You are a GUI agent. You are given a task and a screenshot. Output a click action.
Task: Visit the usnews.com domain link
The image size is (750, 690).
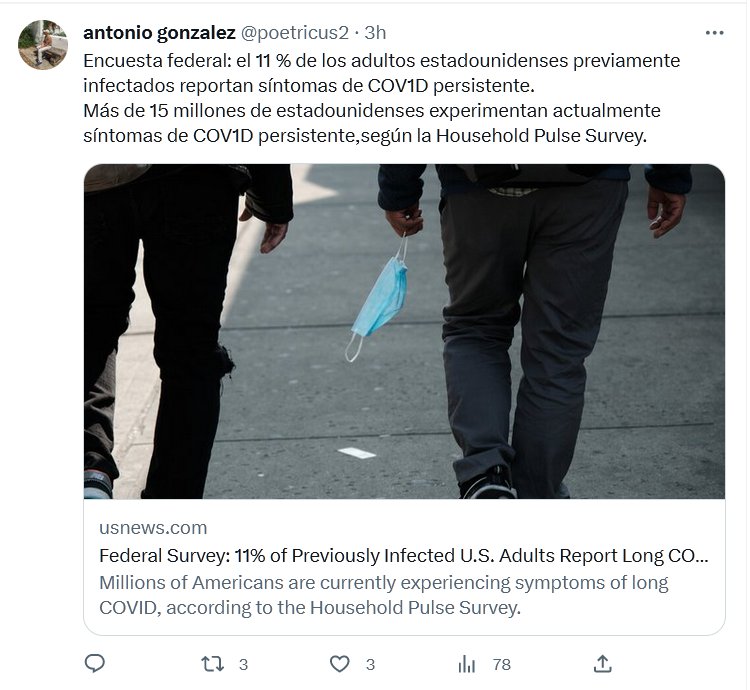pos(153,528)
